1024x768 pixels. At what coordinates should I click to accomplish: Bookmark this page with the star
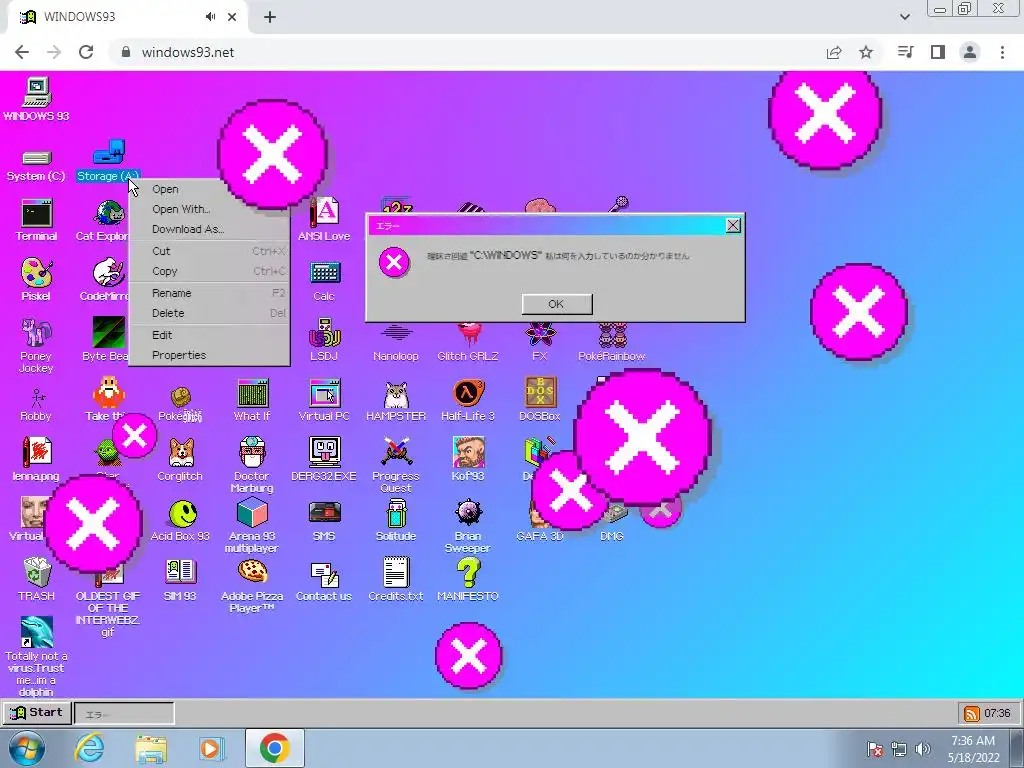tap(866, 52)
